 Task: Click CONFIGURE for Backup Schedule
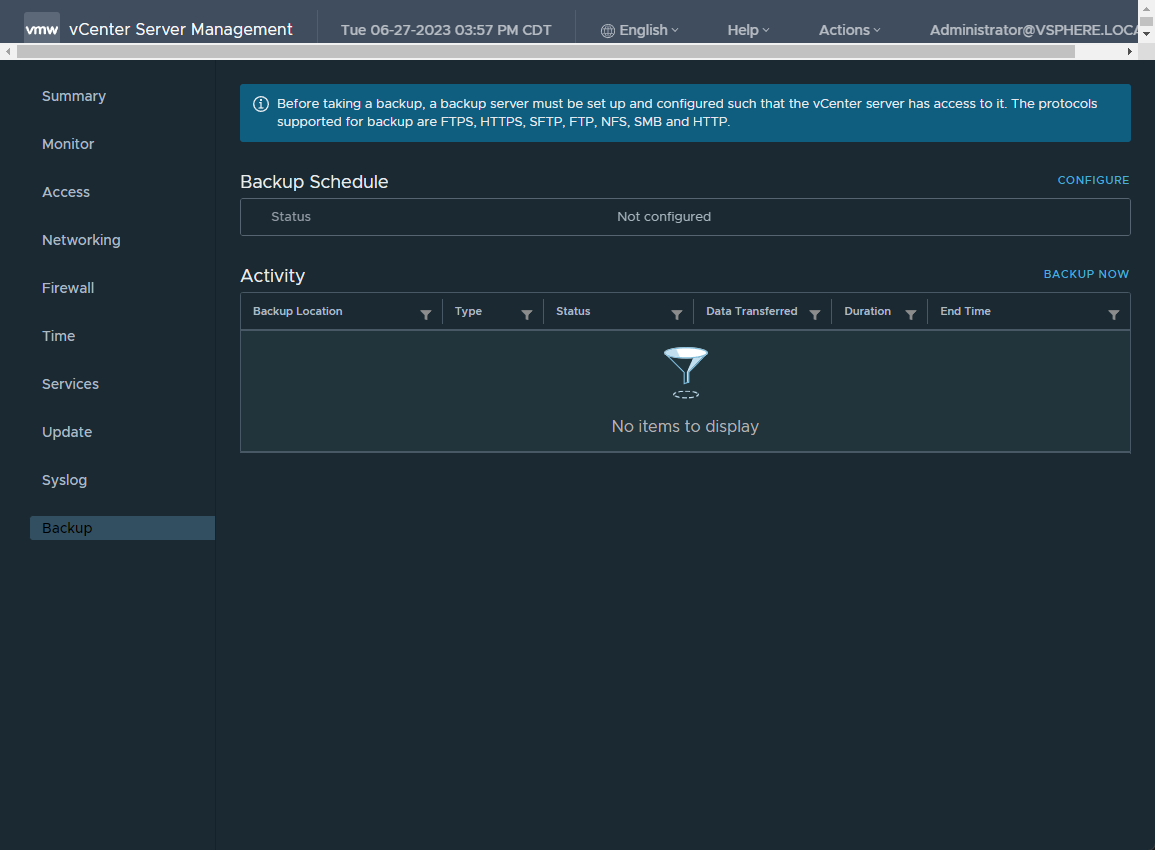pyautogui.click(x=1093, y=180)
